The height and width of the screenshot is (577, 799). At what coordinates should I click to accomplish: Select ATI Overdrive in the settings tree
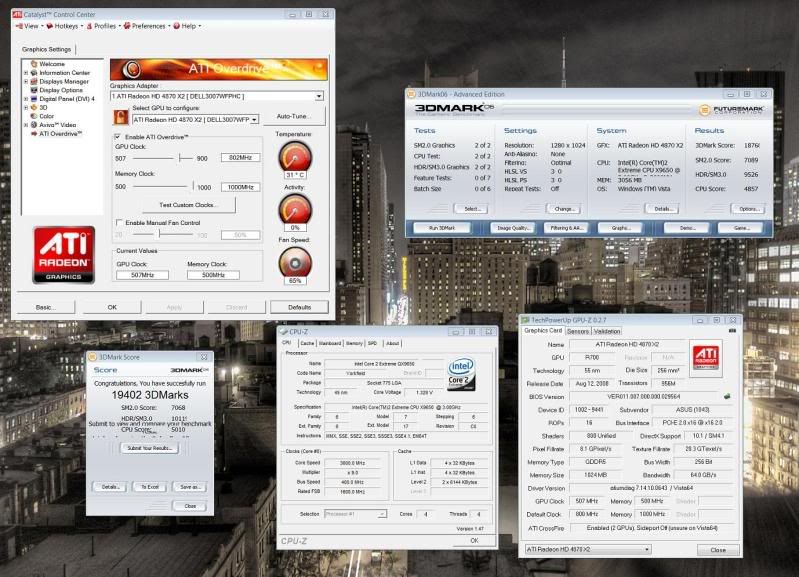60,132
